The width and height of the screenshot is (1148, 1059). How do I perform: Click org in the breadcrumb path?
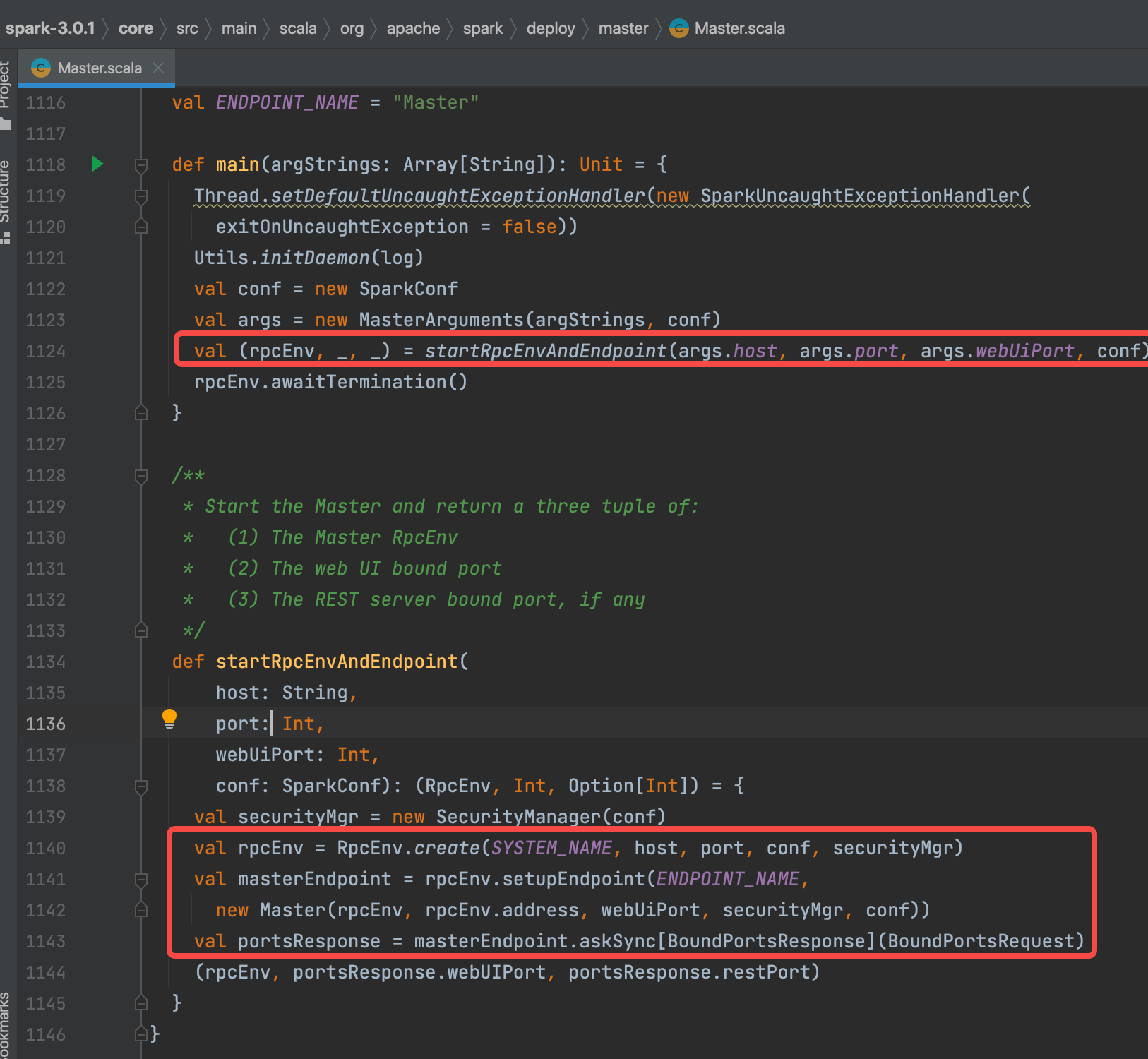352,28
